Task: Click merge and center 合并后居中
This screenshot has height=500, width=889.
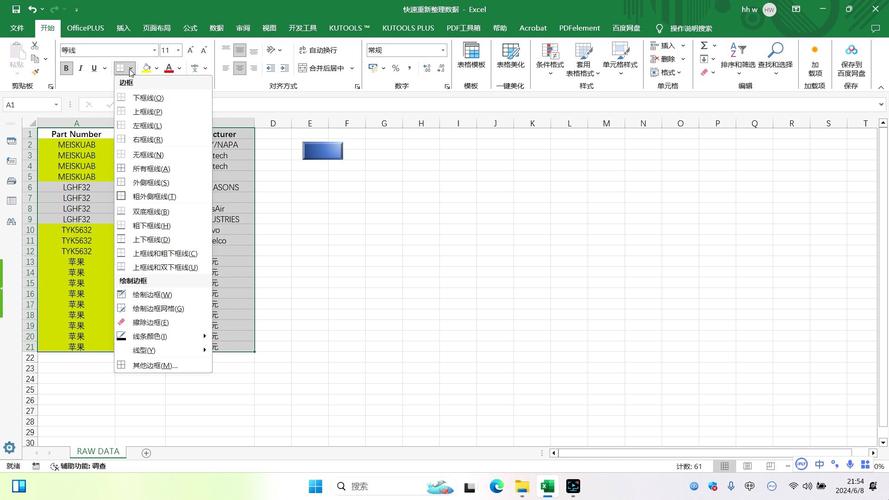Action: (321, 68)
